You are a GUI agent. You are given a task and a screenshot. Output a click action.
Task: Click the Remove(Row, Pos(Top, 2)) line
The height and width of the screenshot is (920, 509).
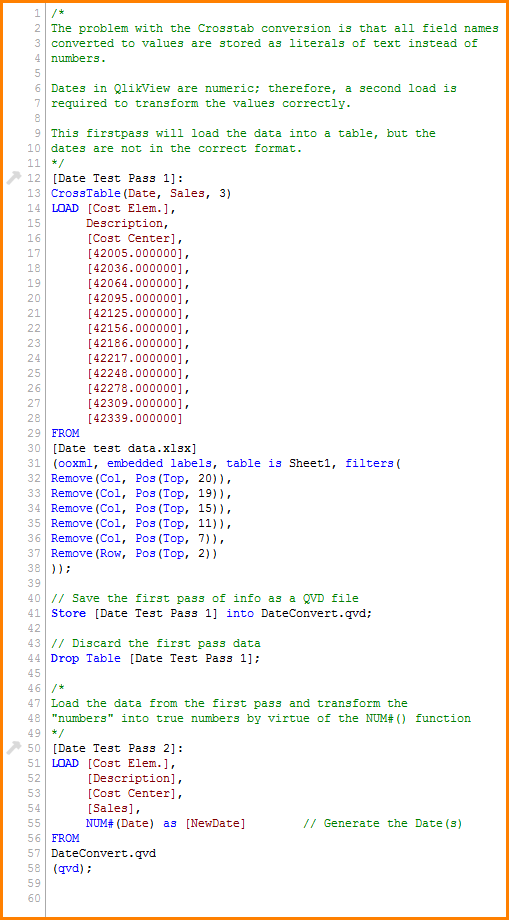pyautogui.click(x=134, y=553)
